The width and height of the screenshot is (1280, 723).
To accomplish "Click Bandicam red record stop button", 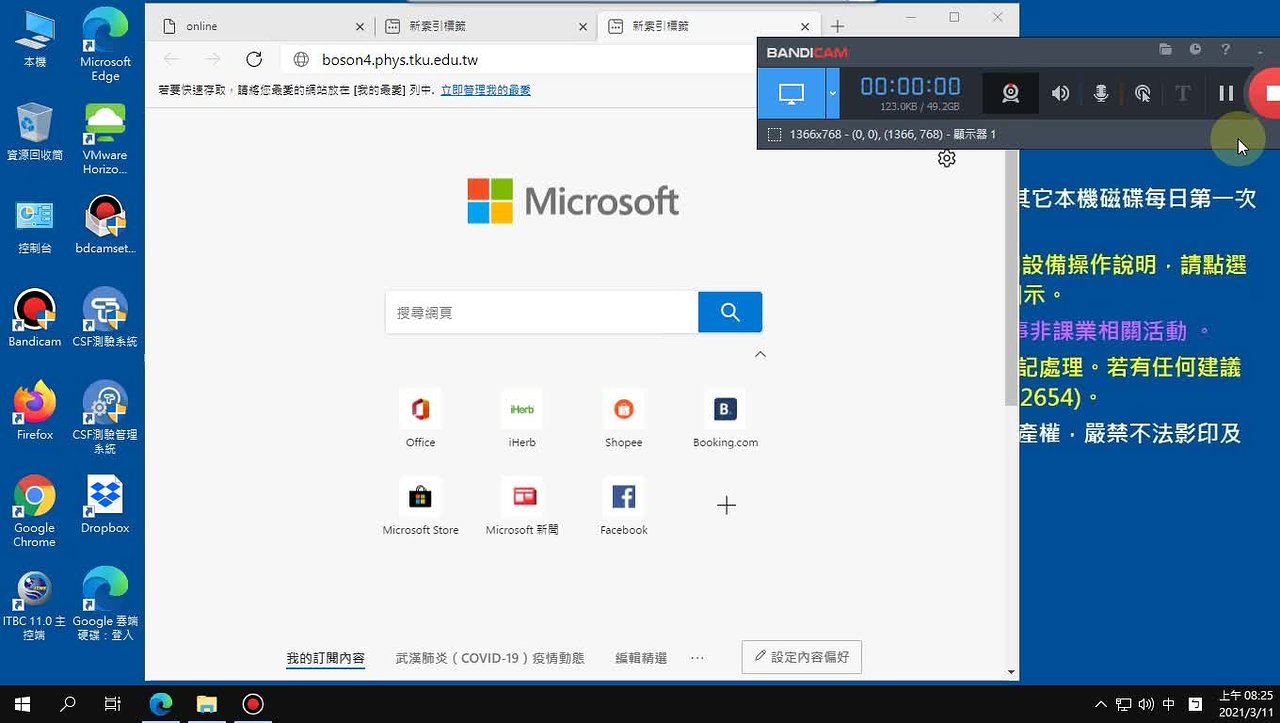I will pyautogui.click(x=1265, y=93).
